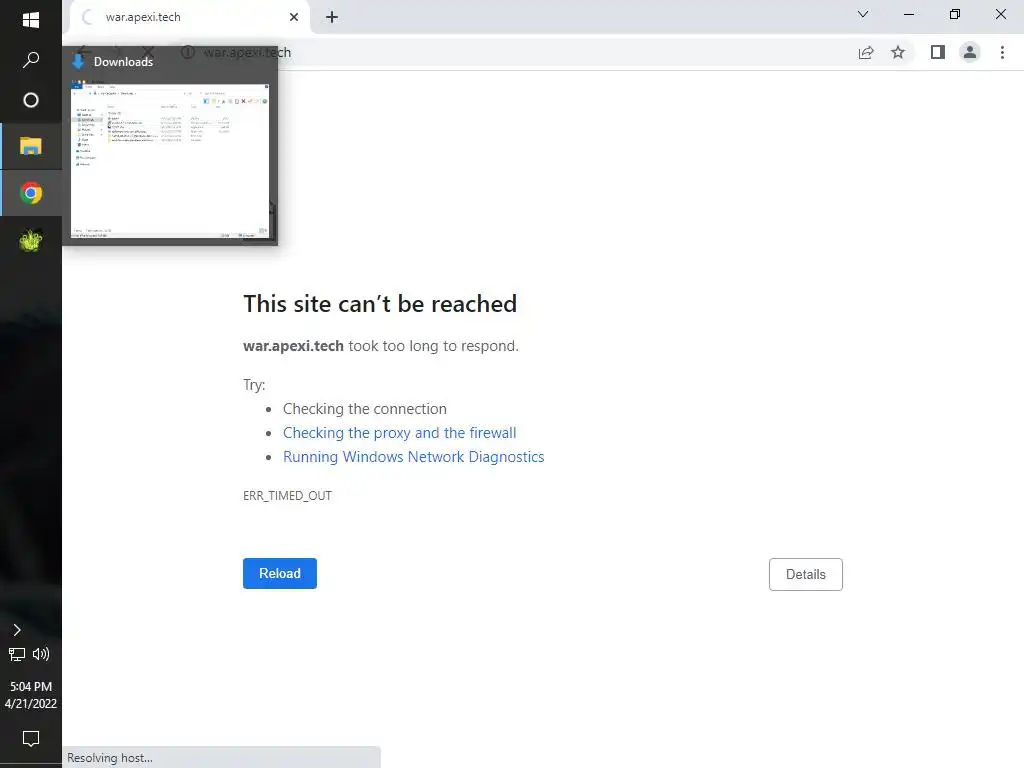Follow 'Checking the proxy and the firewall' link

(x=399, y=433)
